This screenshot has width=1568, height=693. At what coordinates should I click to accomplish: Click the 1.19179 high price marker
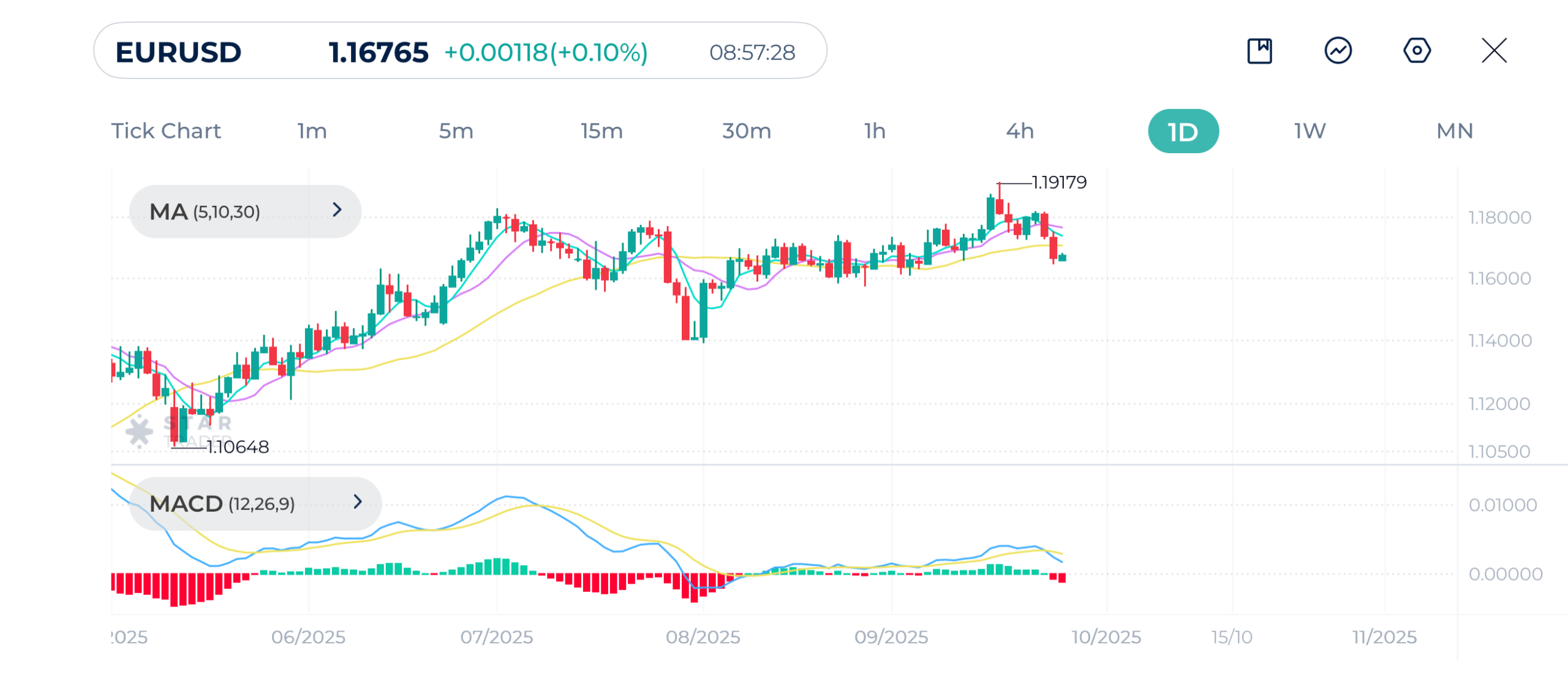[1059, 183]
